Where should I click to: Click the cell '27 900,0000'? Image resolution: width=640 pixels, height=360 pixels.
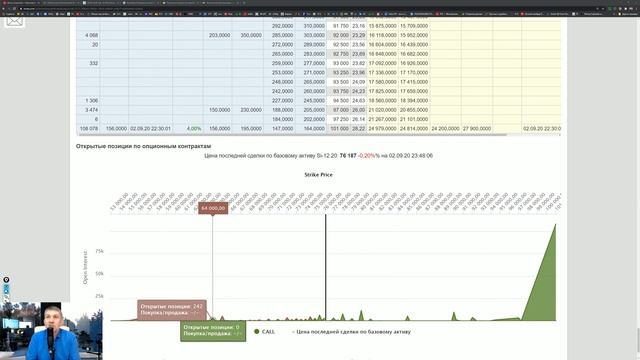point(477,129)
